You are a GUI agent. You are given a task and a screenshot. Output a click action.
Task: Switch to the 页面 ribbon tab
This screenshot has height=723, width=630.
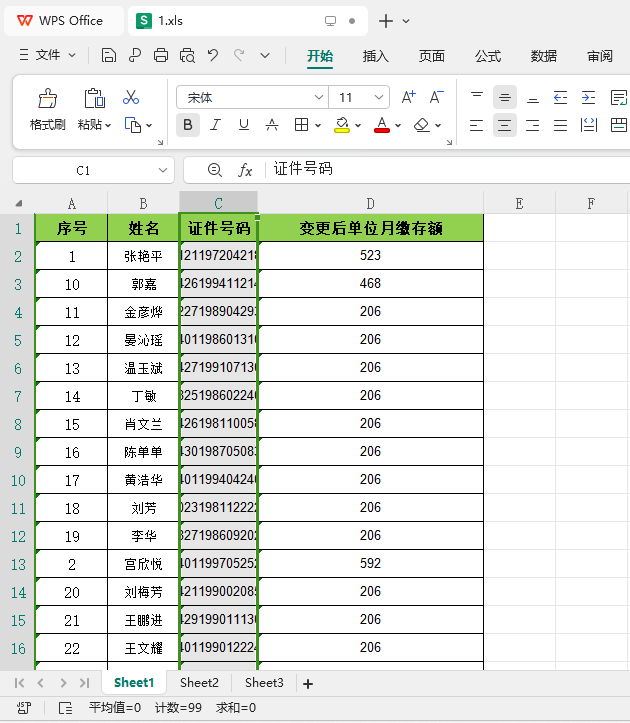pyautogui.click(x=432, y=56)
